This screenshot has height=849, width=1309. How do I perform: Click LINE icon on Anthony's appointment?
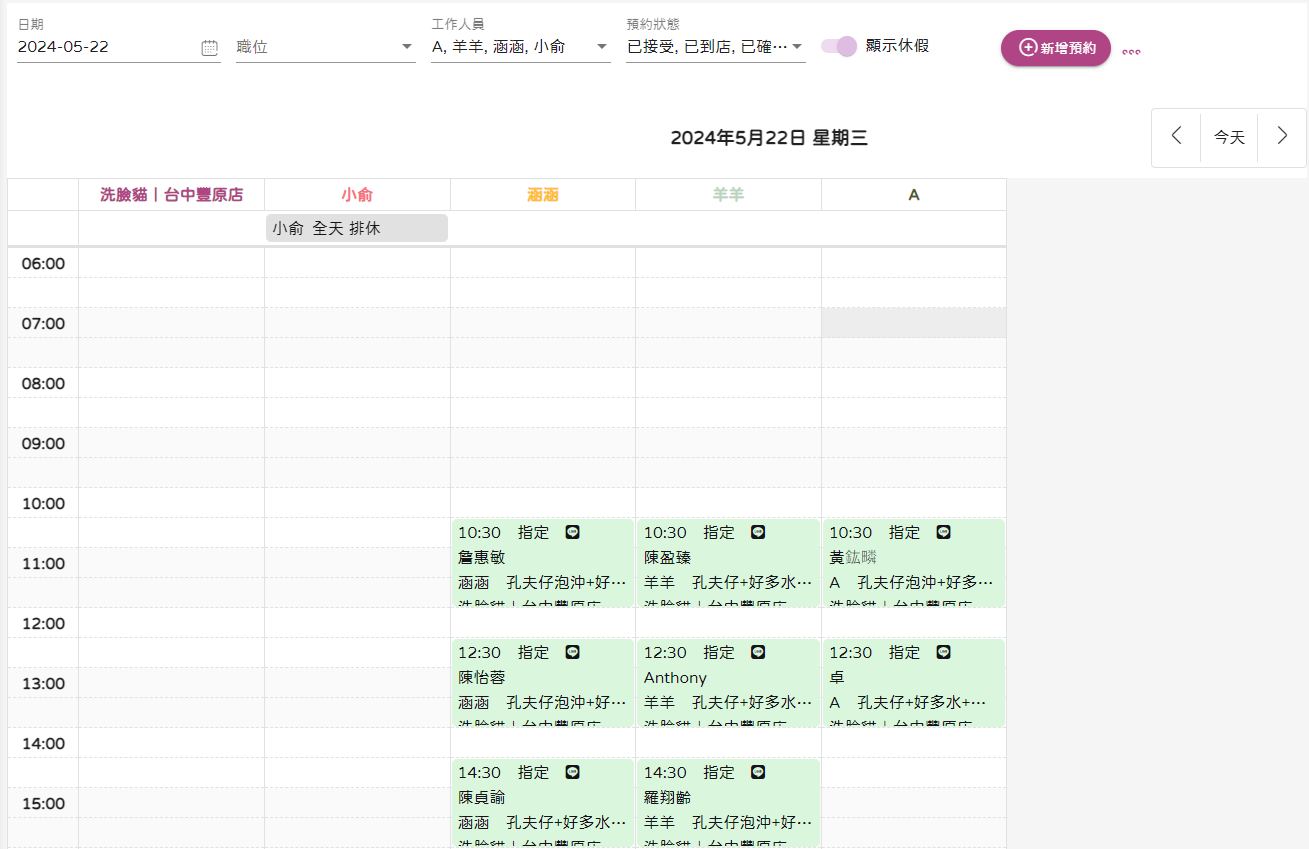pos(758,652)
